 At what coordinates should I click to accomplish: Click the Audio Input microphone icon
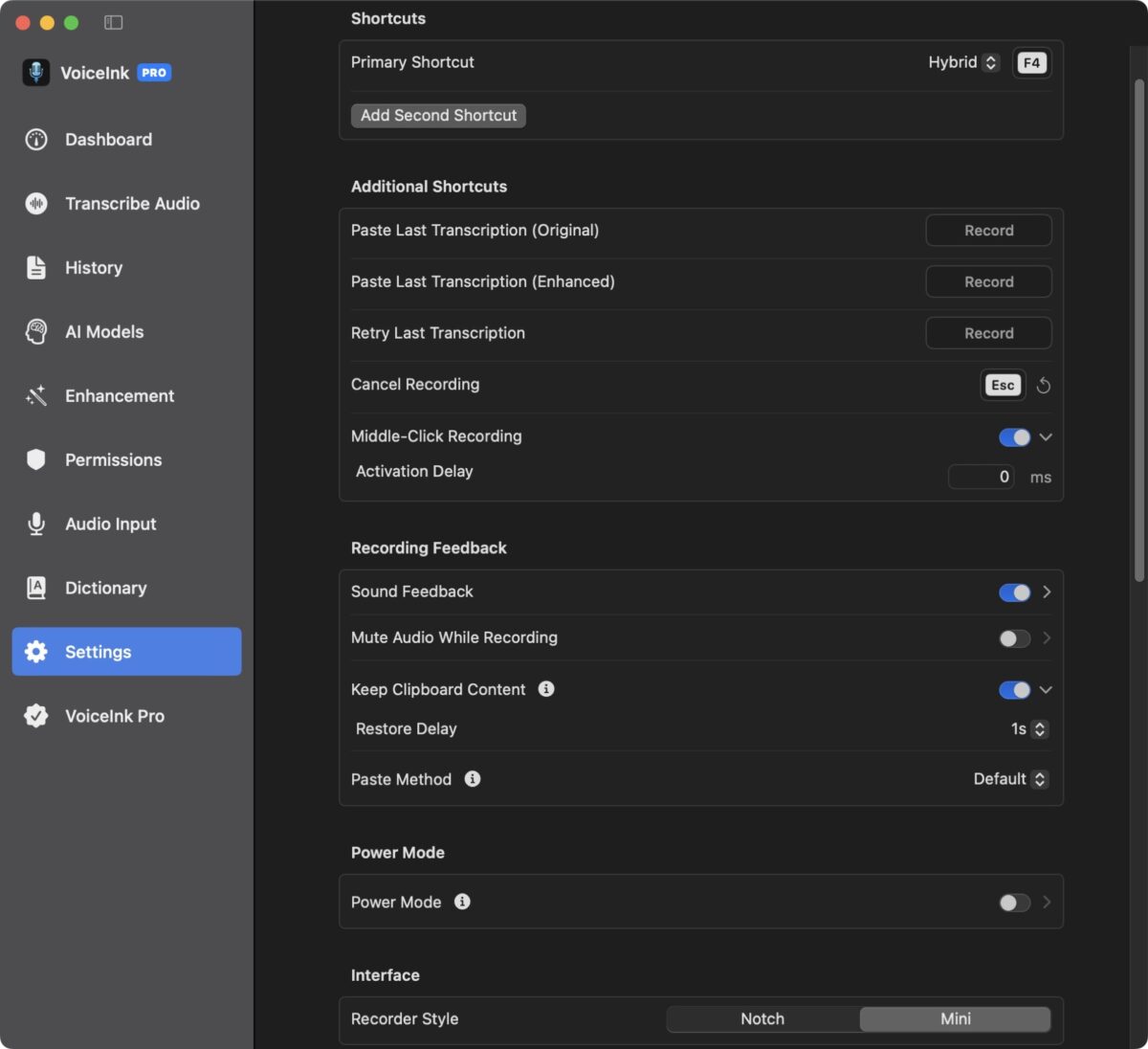36,524
